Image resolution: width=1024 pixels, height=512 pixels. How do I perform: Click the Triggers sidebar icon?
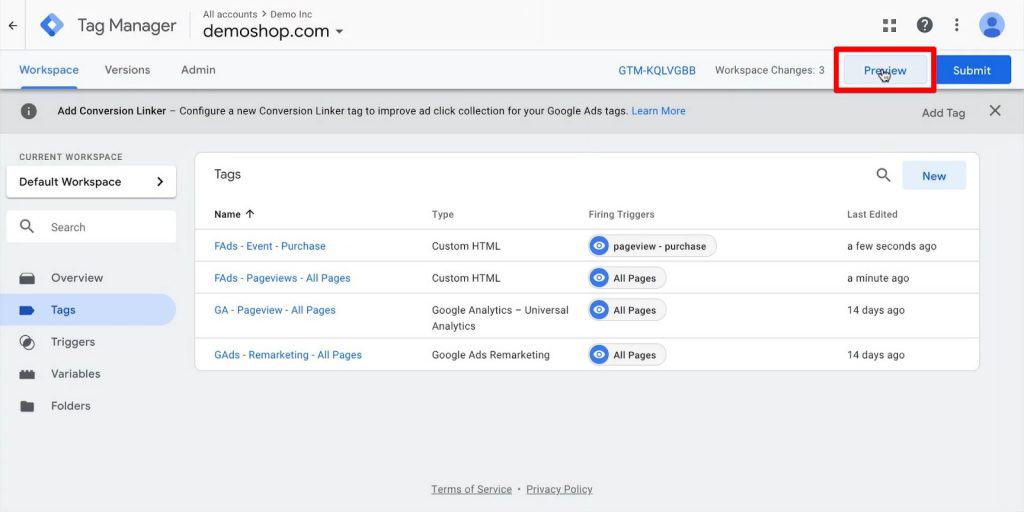[x=27, y=342]
